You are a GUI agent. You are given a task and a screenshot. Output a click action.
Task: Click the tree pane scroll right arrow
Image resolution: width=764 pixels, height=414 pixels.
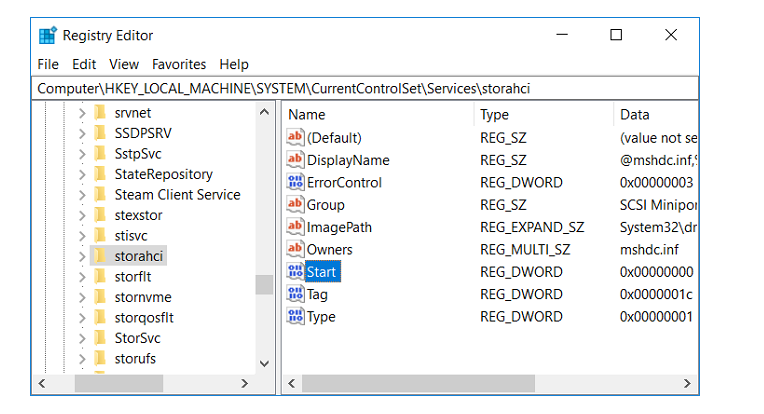(245, 383)
